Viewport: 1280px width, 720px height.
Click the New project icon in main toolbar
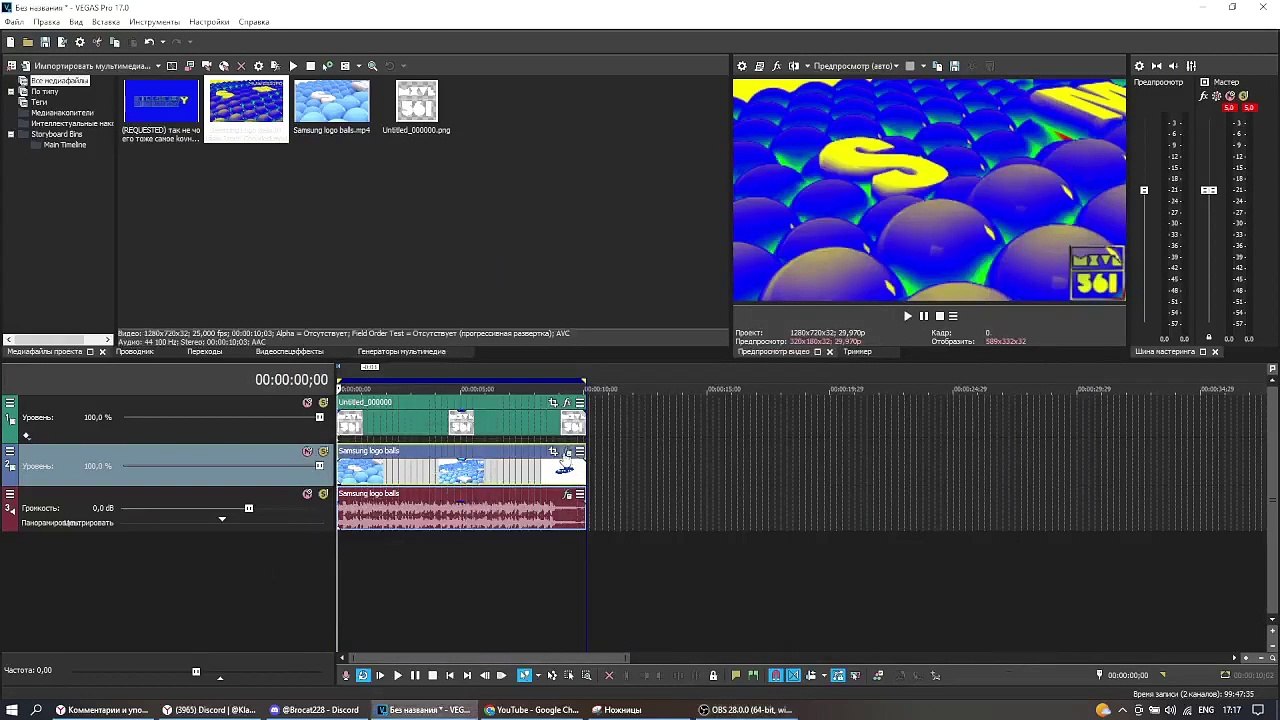point(10,42)
